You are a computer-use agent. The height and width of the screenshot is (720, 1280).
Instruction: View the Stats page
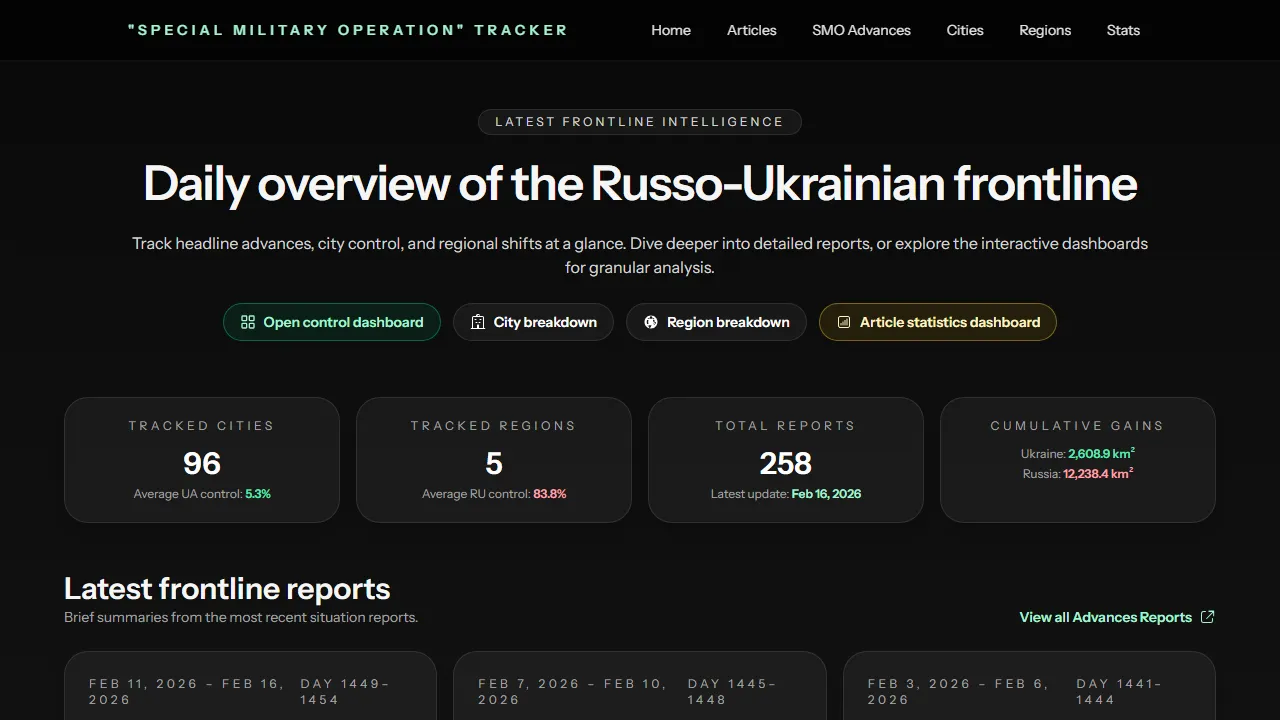(x=1123, y=30)
